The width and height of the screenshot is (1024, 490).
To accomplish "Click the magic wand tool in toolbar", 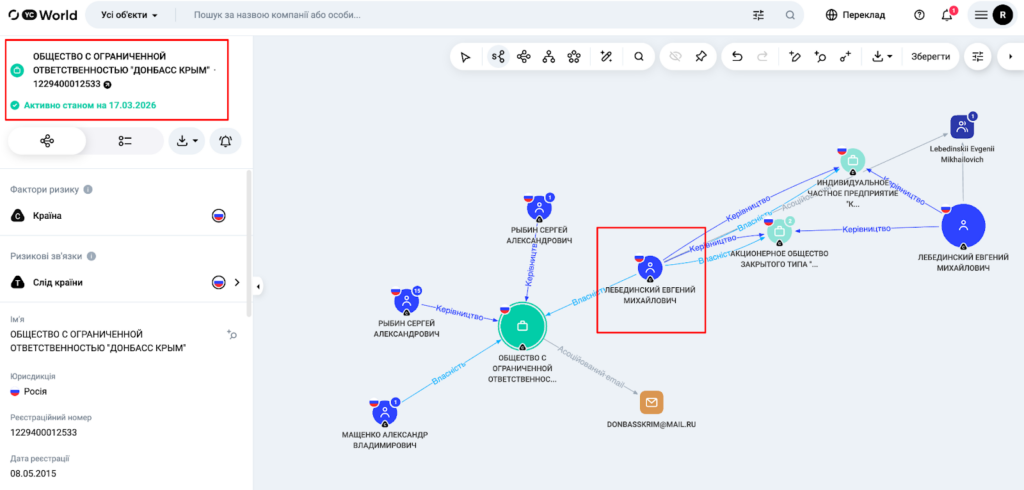I will click(606, 57).
